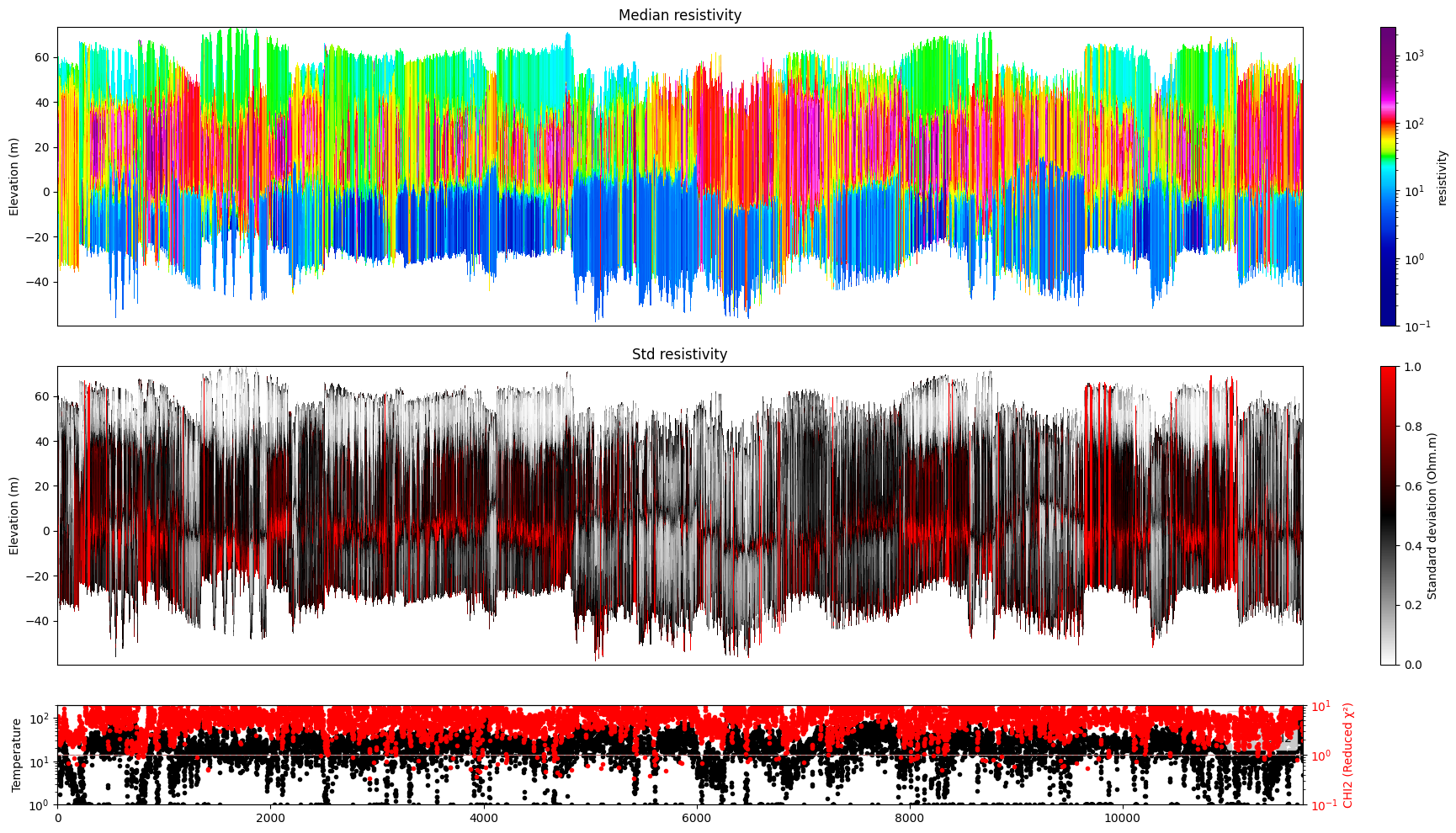
Task: Click the 0.6 tick on standard deviation colorbar
Action: pyautogui.click(x=1412, y=486)
